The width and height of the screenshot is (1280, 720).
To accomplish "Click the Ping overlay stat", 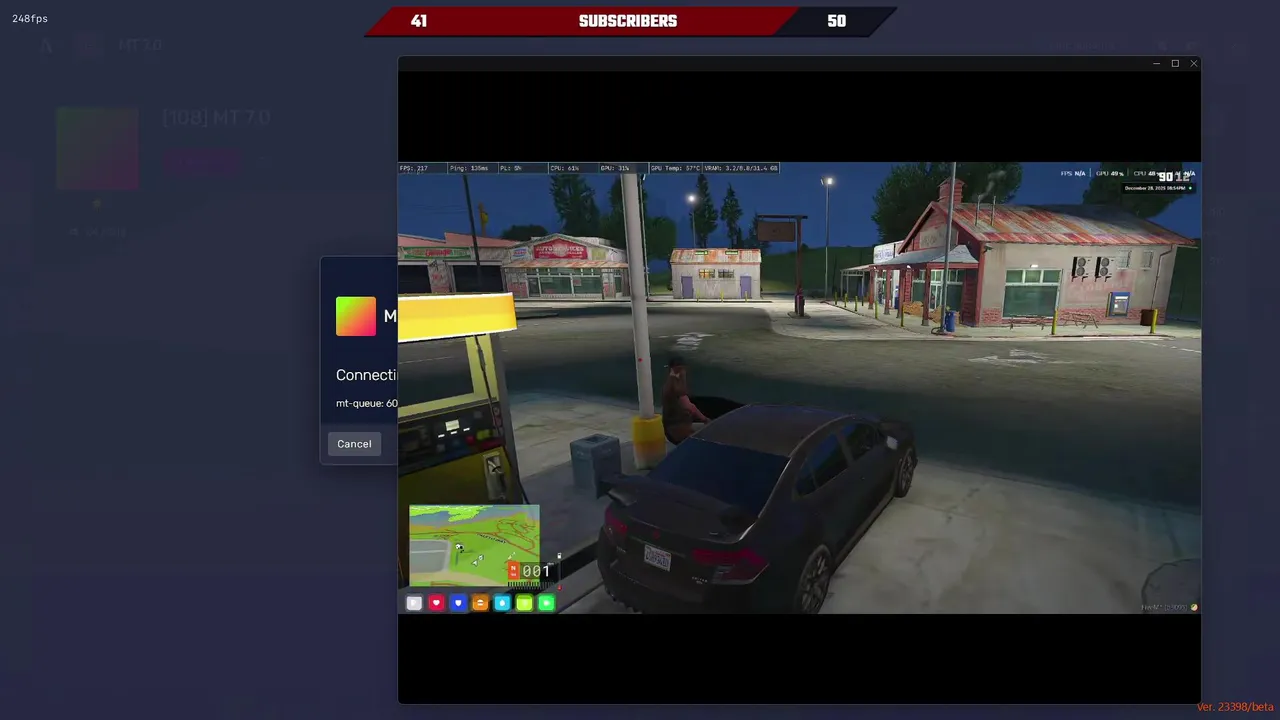I will [469, 168].
